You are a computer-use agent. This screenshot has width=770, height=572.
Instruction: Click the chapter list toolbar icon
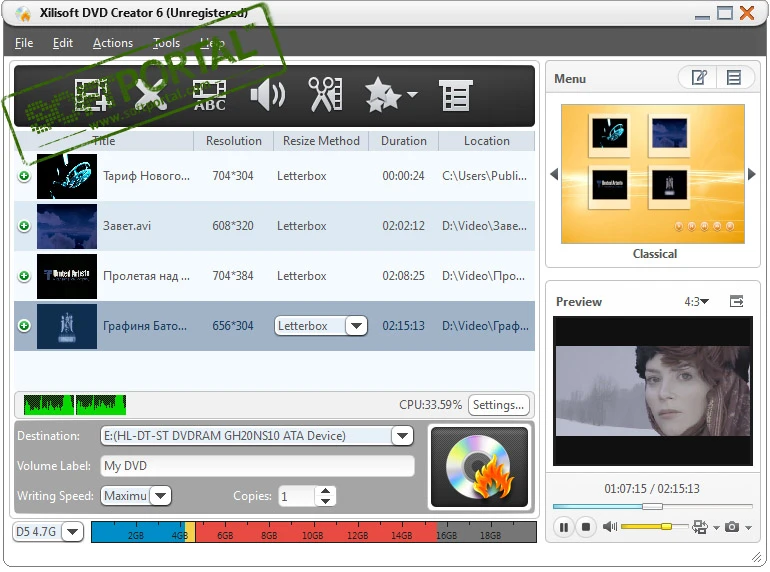454,96
